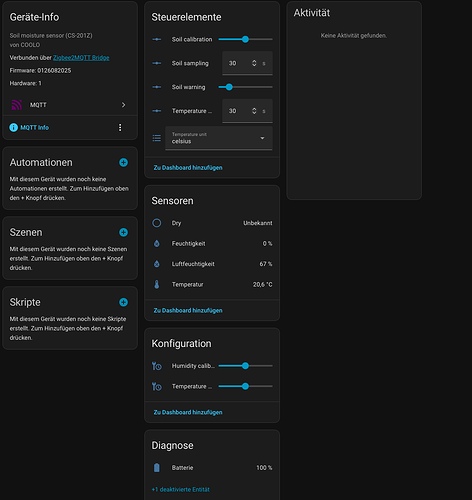The width and height of the screenshot is (472, 500).
Task: Click the Temperatur thermometer icon
Action: (157, 284)
